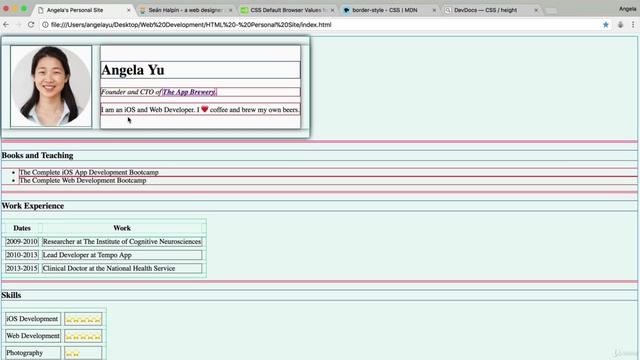640x360 pixels.
Task: Click the iOS Development skill cell
Action: (33, 319)
